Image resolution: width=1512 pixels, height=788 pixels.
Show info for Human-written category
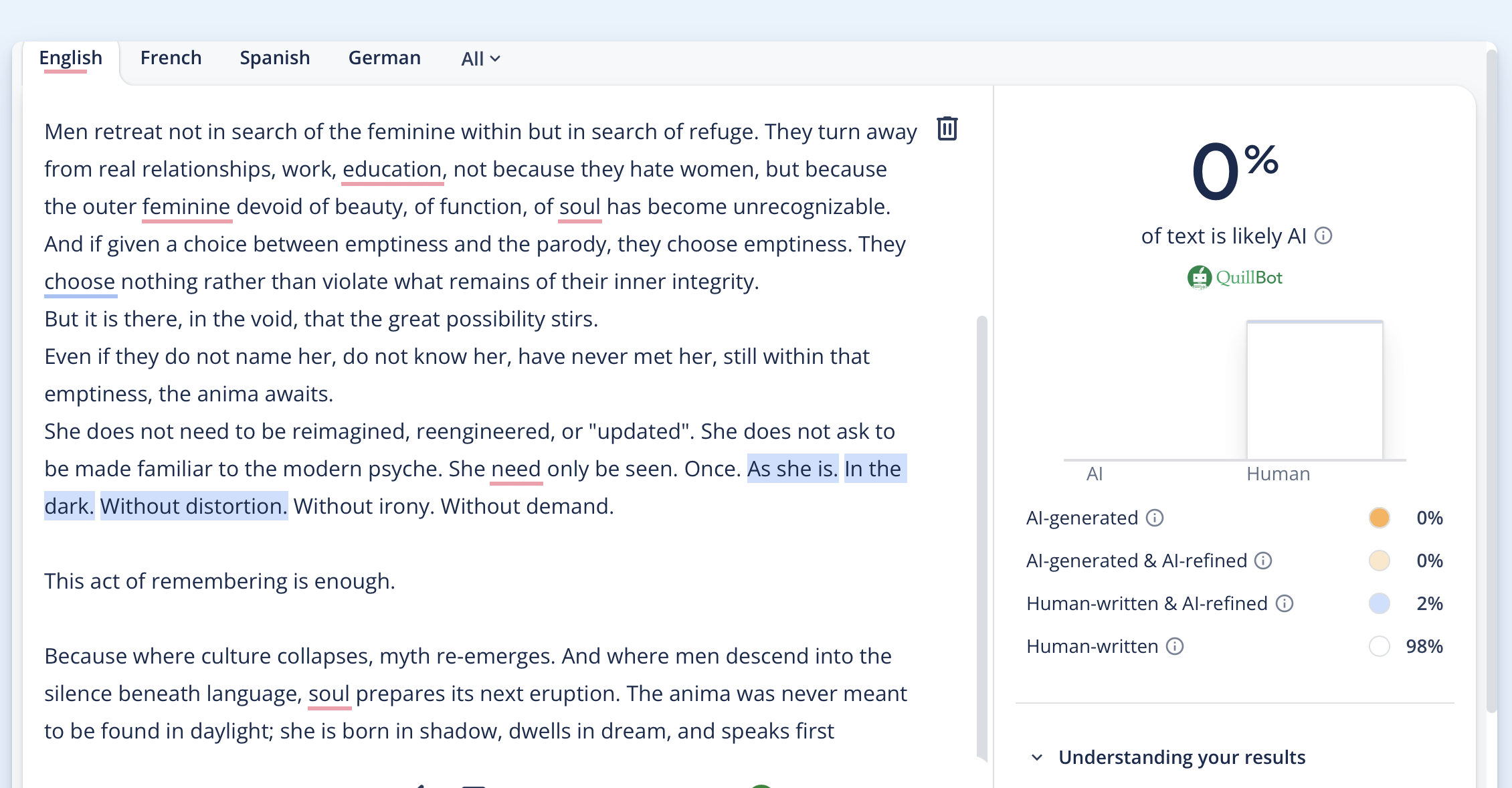point(1175,646)
